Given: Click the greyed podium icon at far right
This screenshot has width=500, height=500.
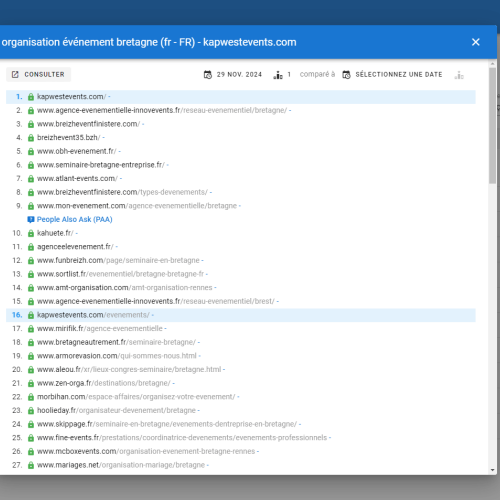Looking at the screenshot, I should point(459,75).
